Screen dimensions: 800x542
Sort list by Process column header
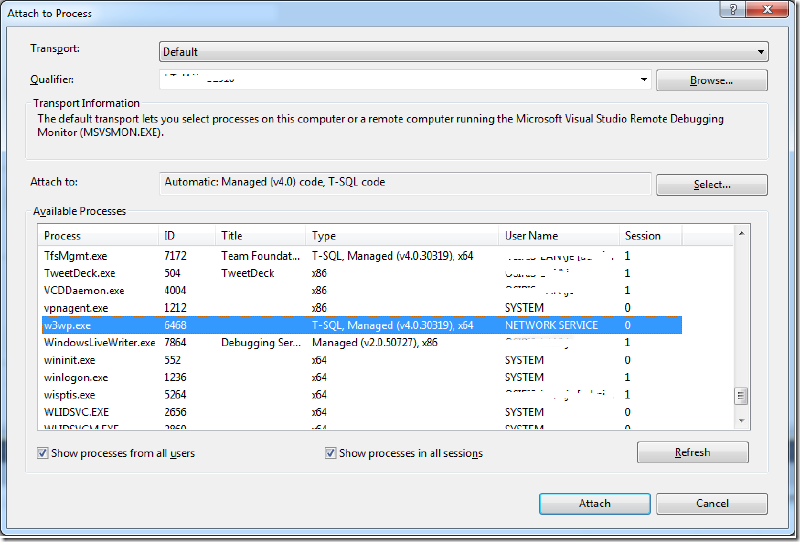98,236
